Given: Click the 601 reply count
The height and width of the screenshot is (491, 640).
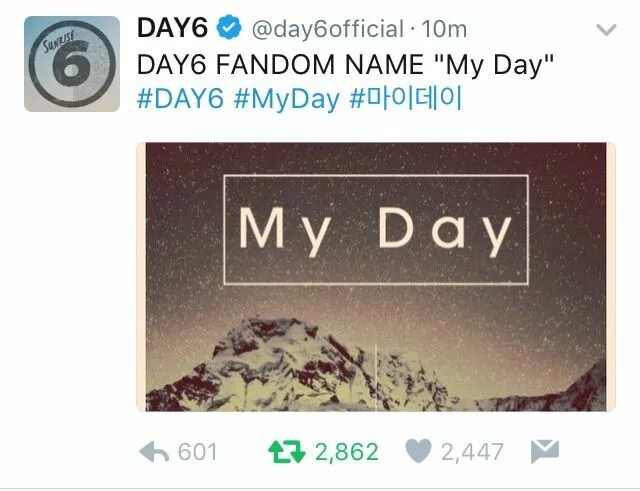Looking at the screenshot, I should 198,452.
